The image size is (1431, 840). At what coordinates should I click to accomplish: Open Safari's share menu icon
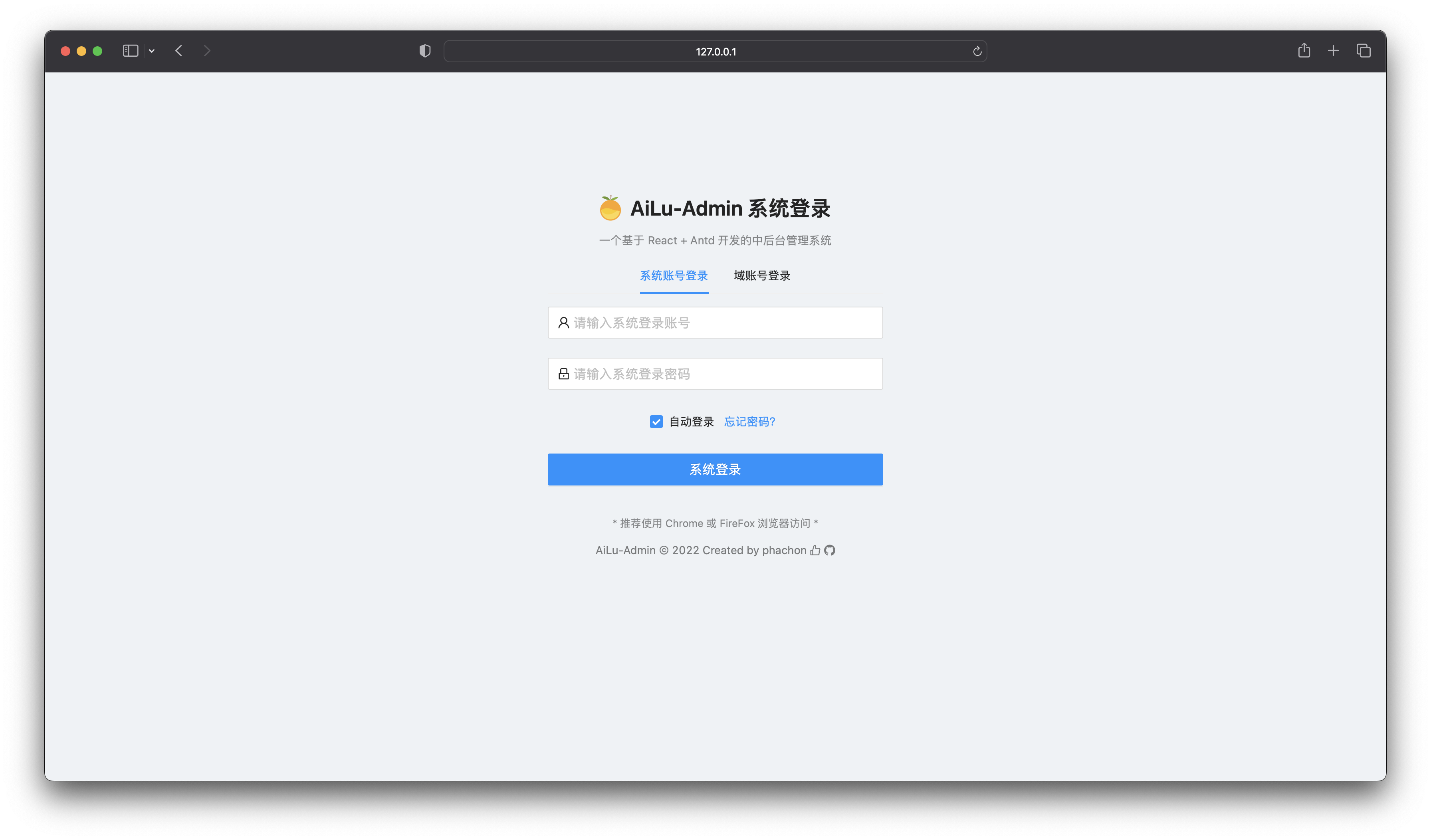1304,51
